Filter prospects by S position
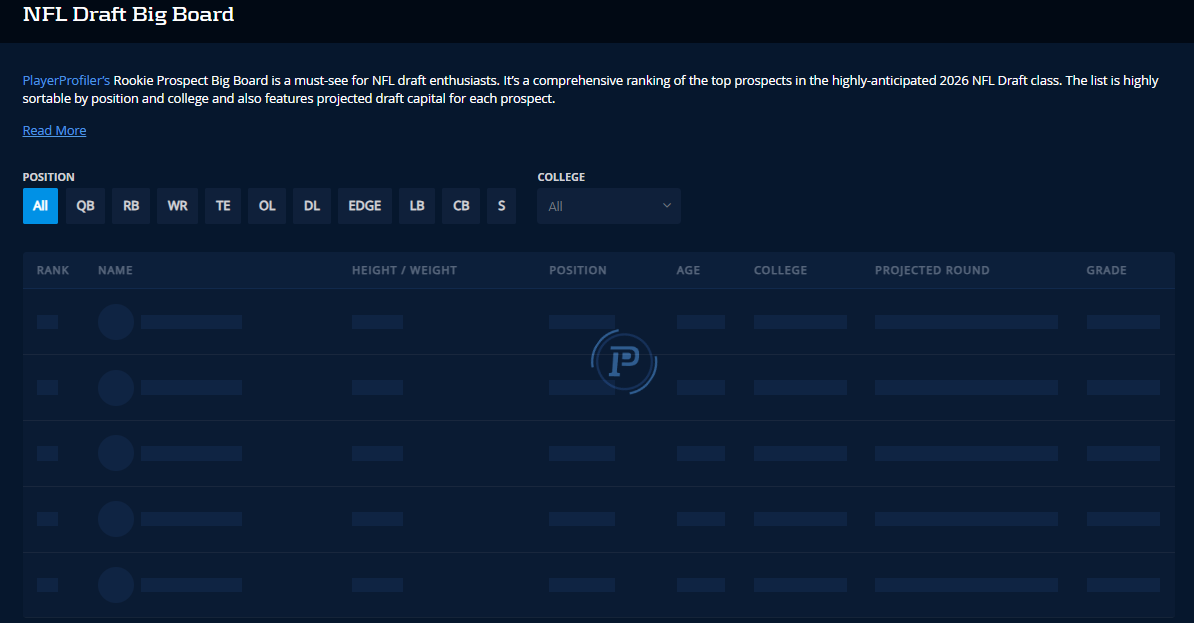 tap(501, 206)
